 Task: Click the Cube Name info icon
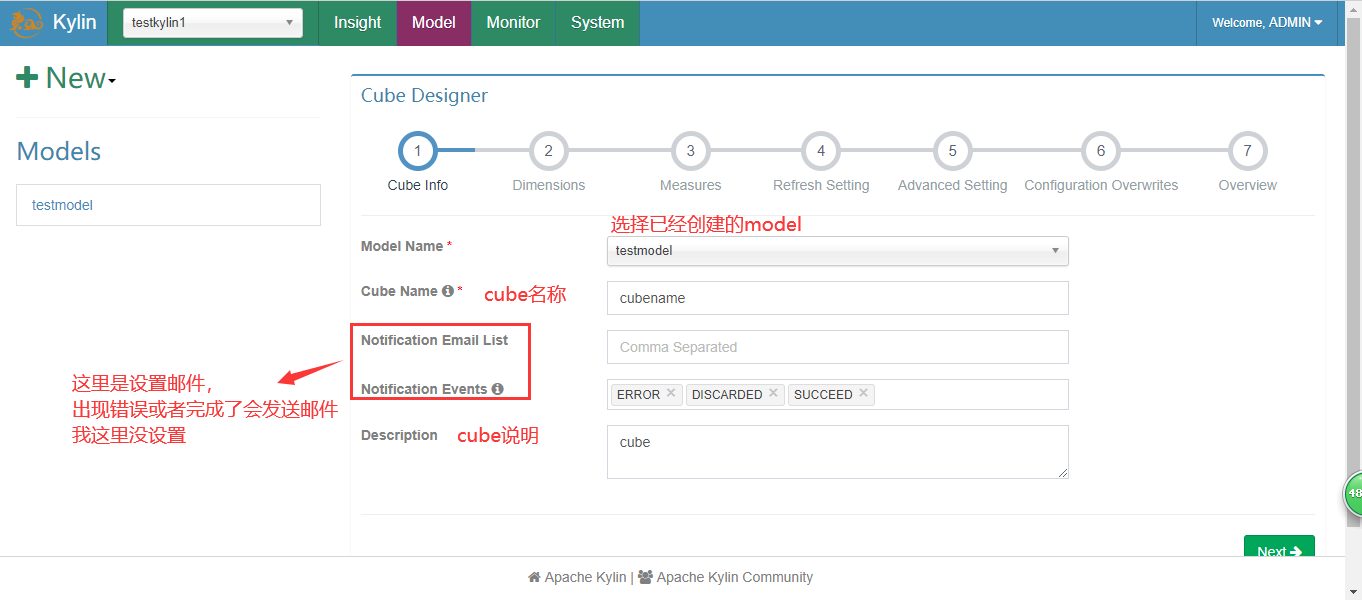[x=448, y=291]
